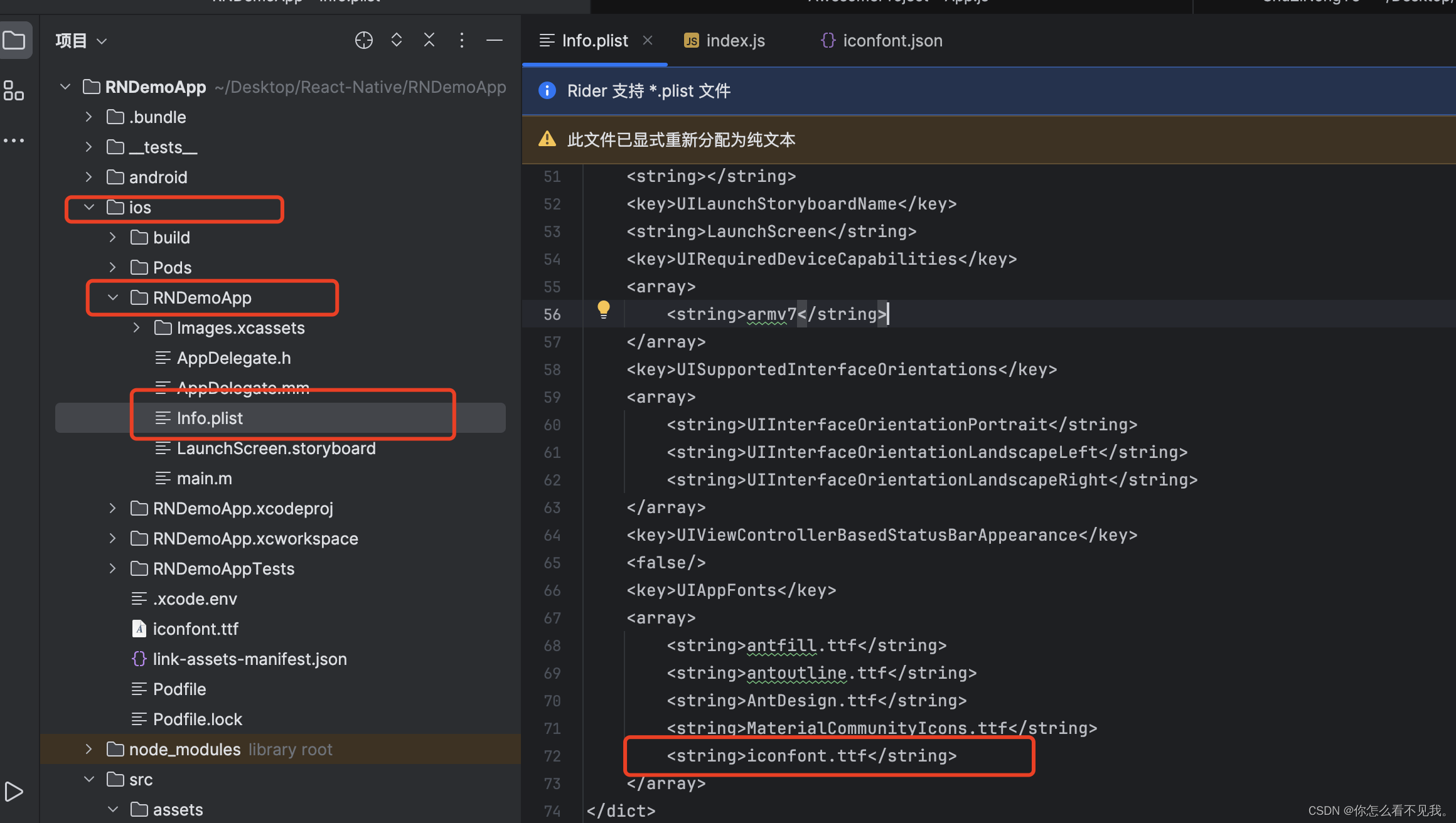Open LaunchScreen.storyboard in the tree

[x=276, y=449]
